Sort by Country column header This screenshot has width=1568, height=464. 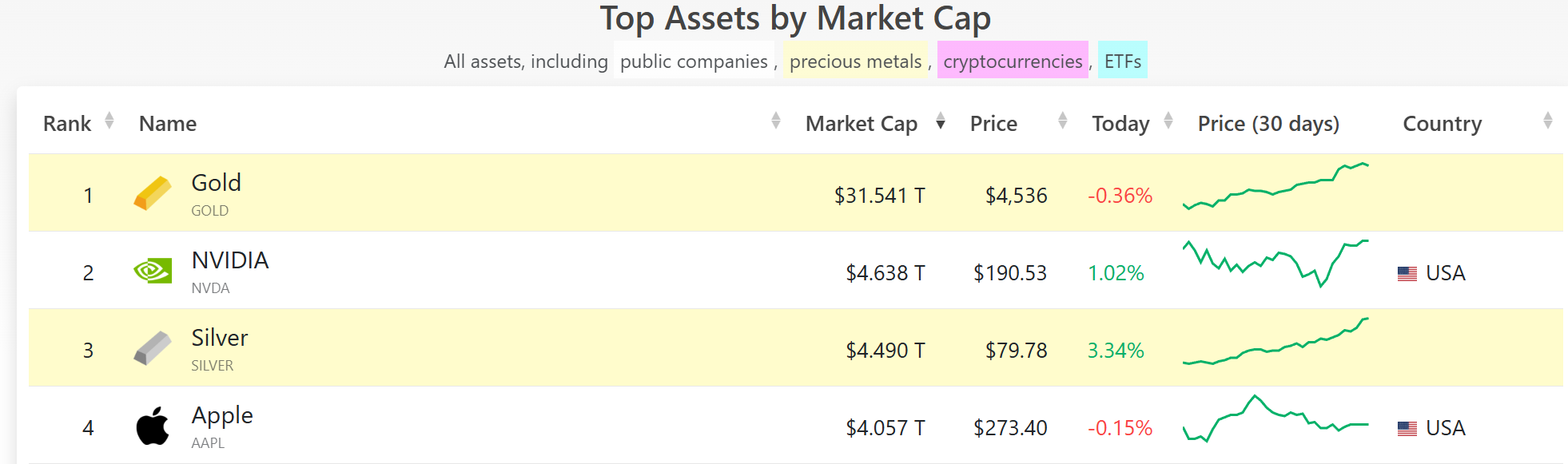click(1442, 124)
